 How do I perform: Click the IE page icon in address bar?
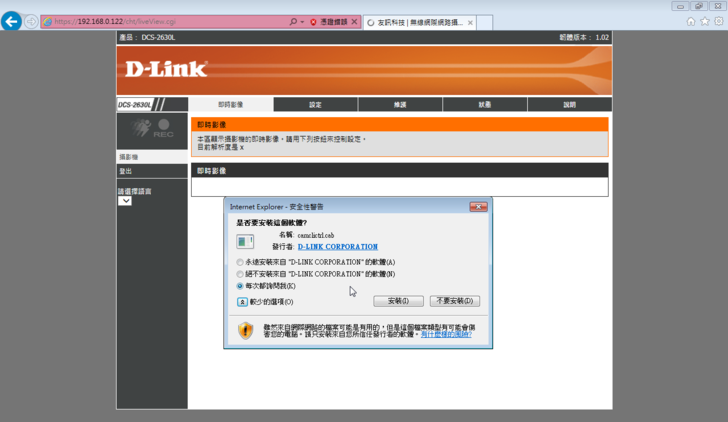click(47, 22)
